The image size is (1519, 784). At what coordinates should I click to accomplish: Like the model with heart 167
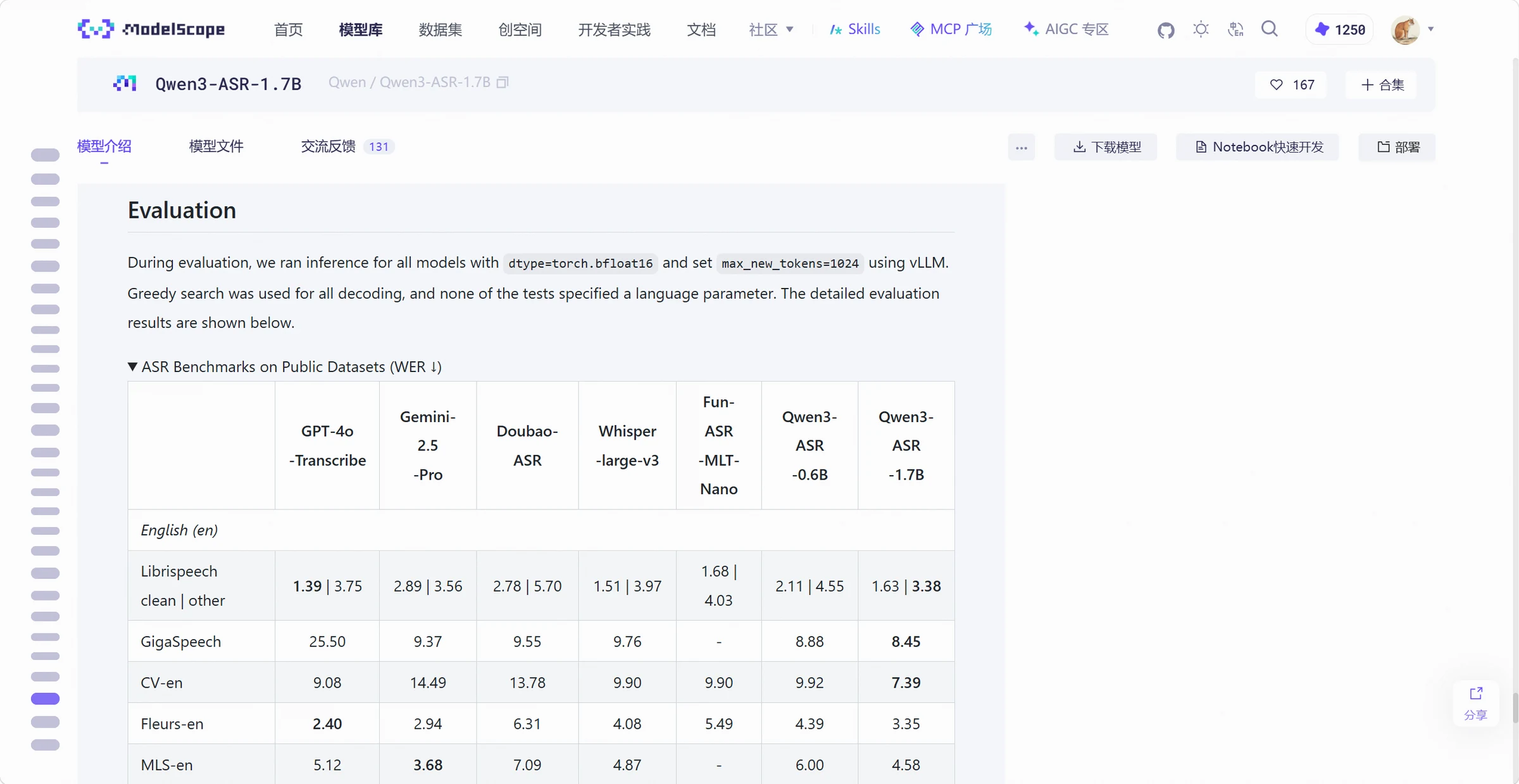point(1292,85)
